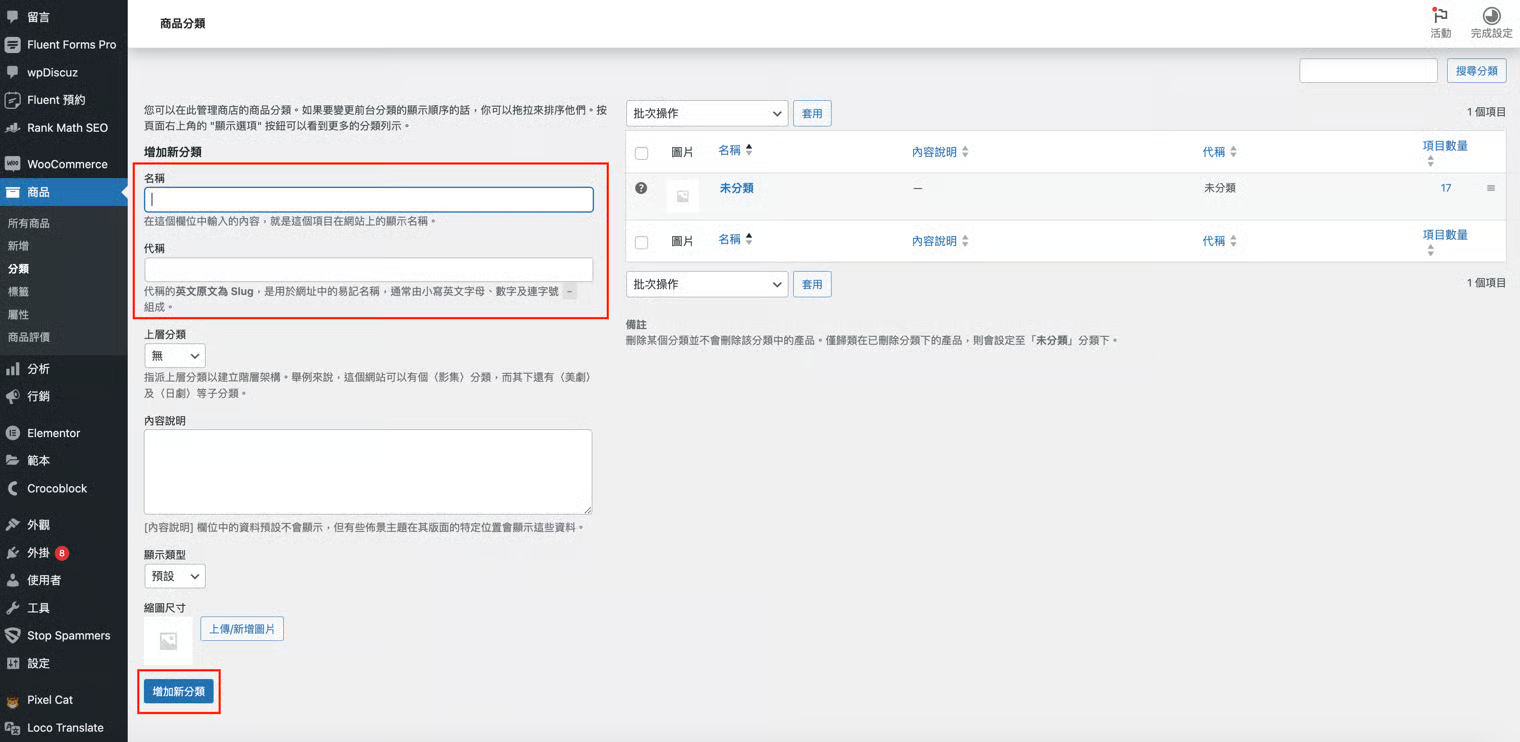Click the WooCommerce icon in sidebar

click(x=13, y=164)
